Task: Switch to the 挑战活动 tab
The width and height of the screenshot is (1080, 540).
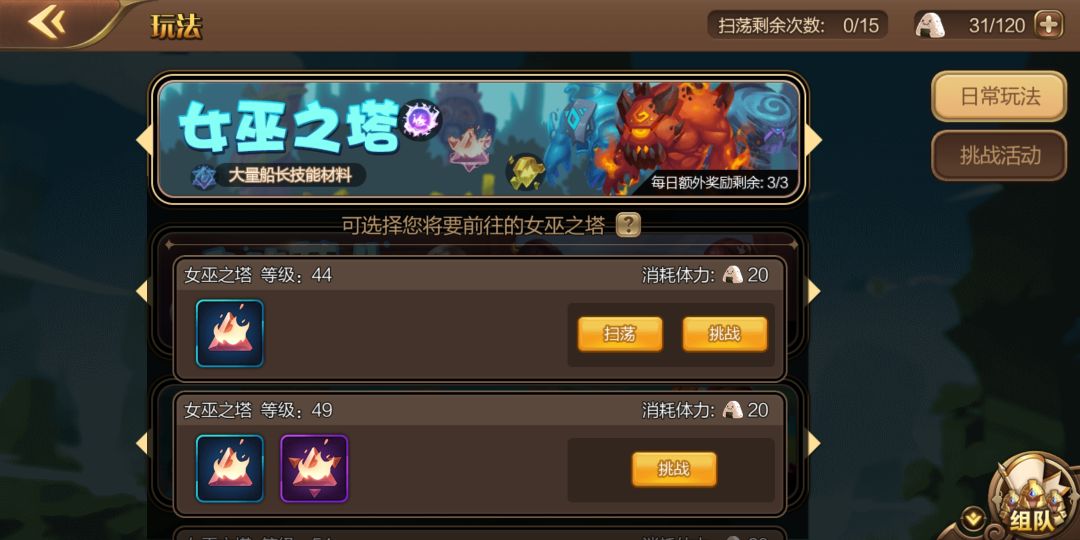Action: (x=999, y=156)
